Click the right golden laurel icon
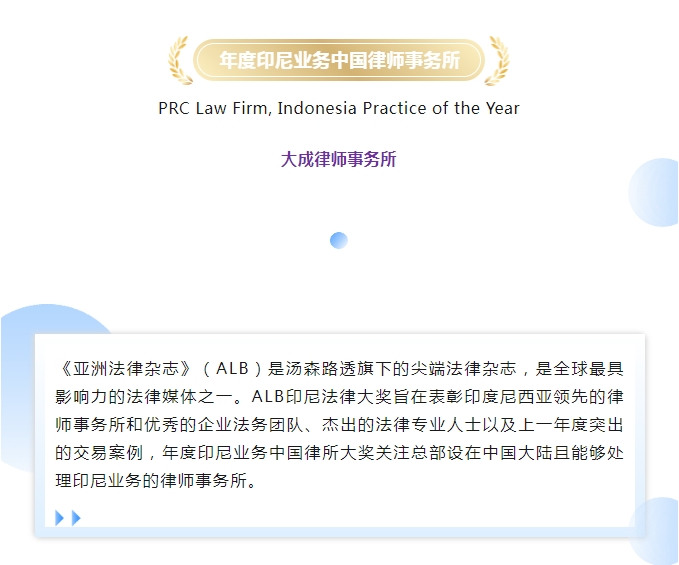This screenshot has height=565, width=679. [x=497, y=60]
